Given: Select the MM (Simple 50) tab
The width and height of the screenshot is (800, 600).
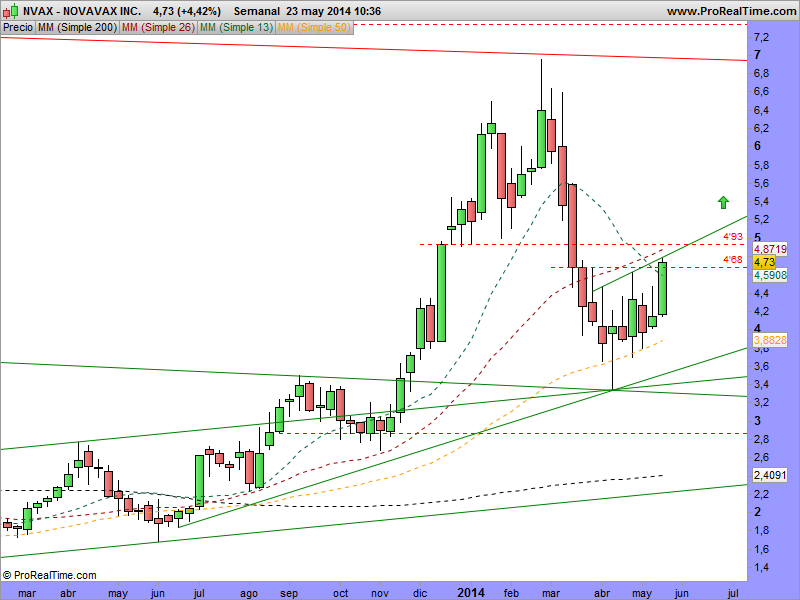Looking at the screenshot, I should click(x=314, y=28).
